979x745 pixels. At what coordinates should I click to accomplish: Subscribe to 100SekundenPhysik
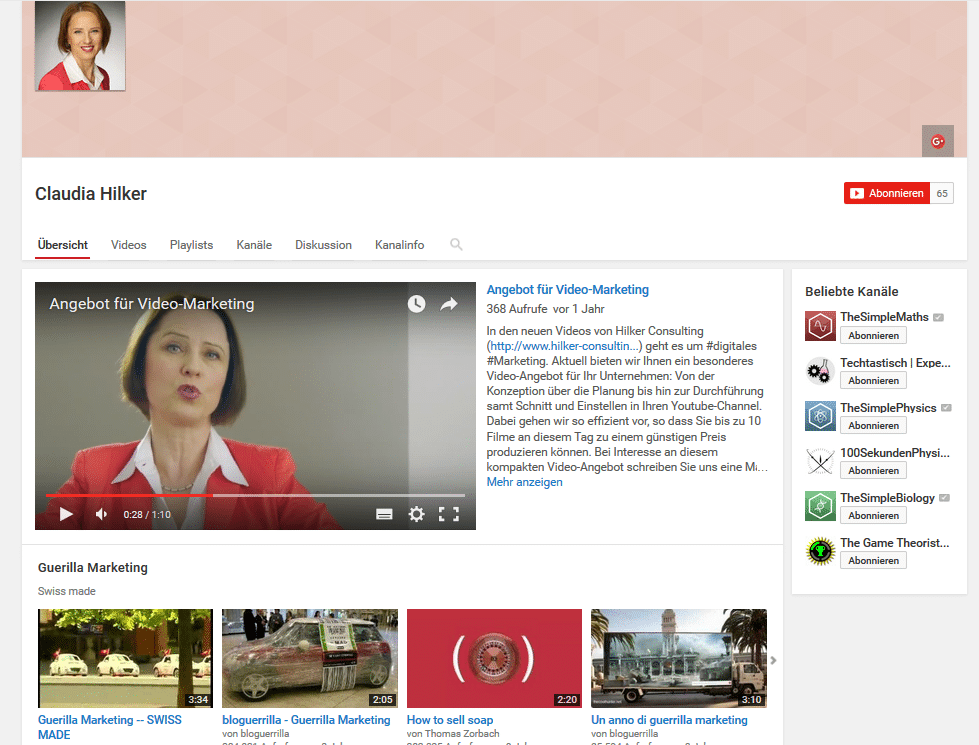[873, 470]
